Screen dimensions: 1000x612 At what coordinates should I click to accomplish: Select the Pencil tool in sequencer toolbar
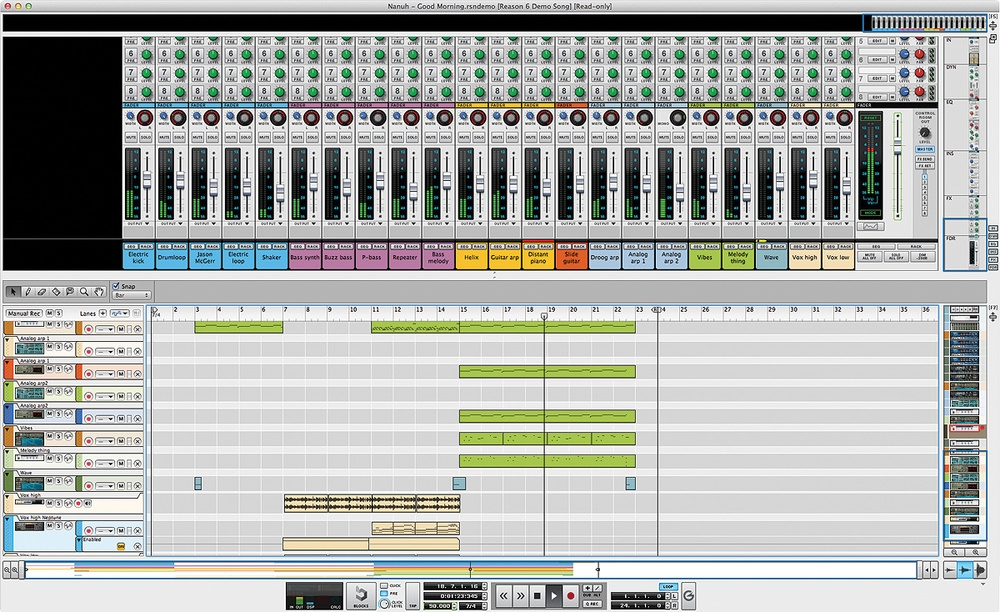pyautogui.click(x=28, y=292)
